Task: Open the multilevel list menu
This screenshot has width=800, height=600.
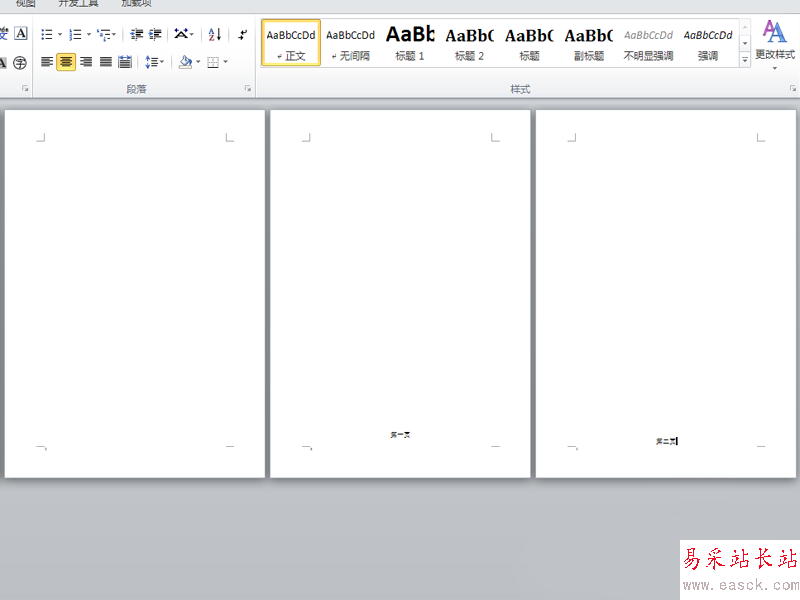Action: point(106,35)
